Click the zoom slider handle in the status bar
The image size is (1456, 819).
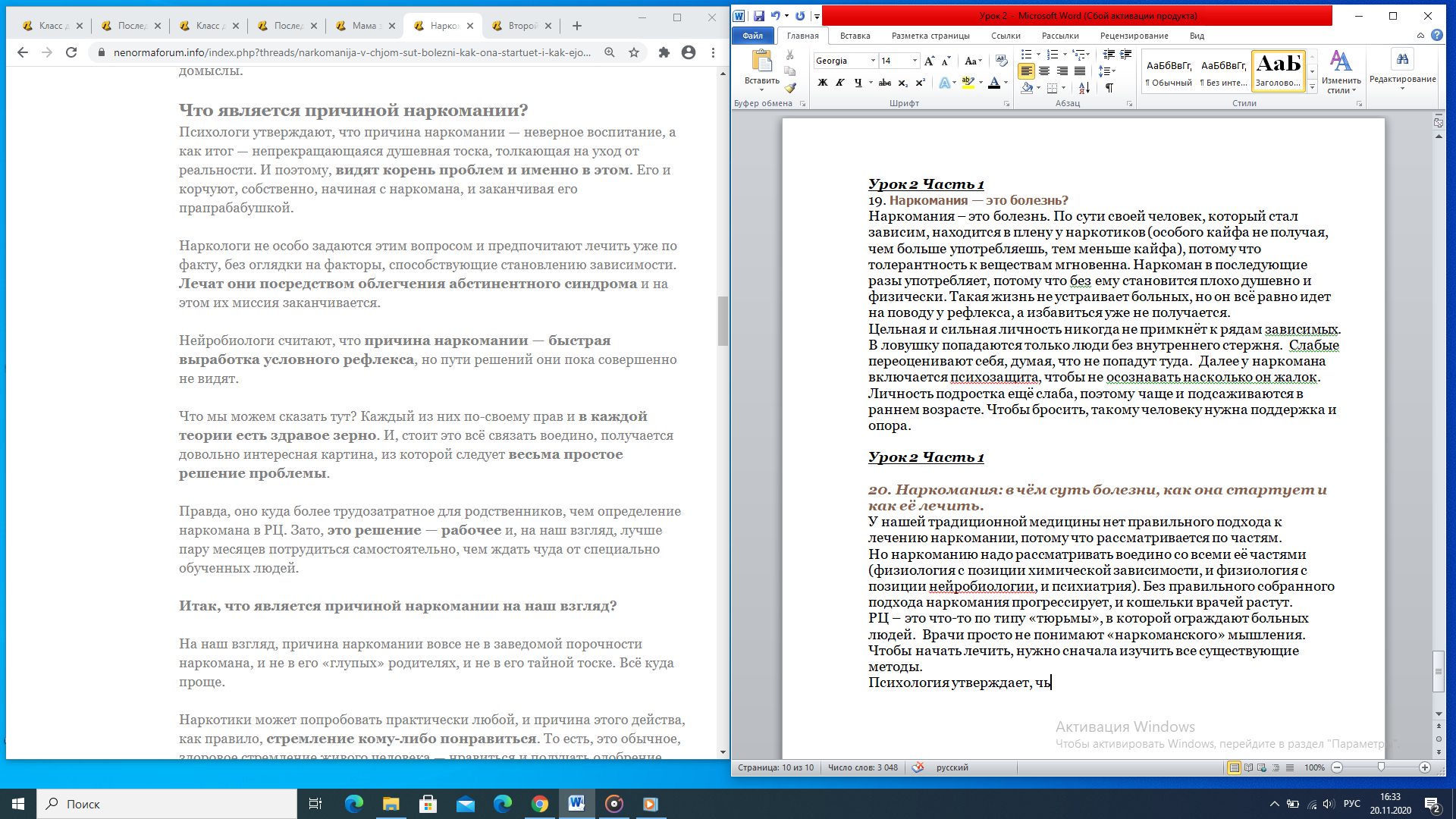(1381, 767)
